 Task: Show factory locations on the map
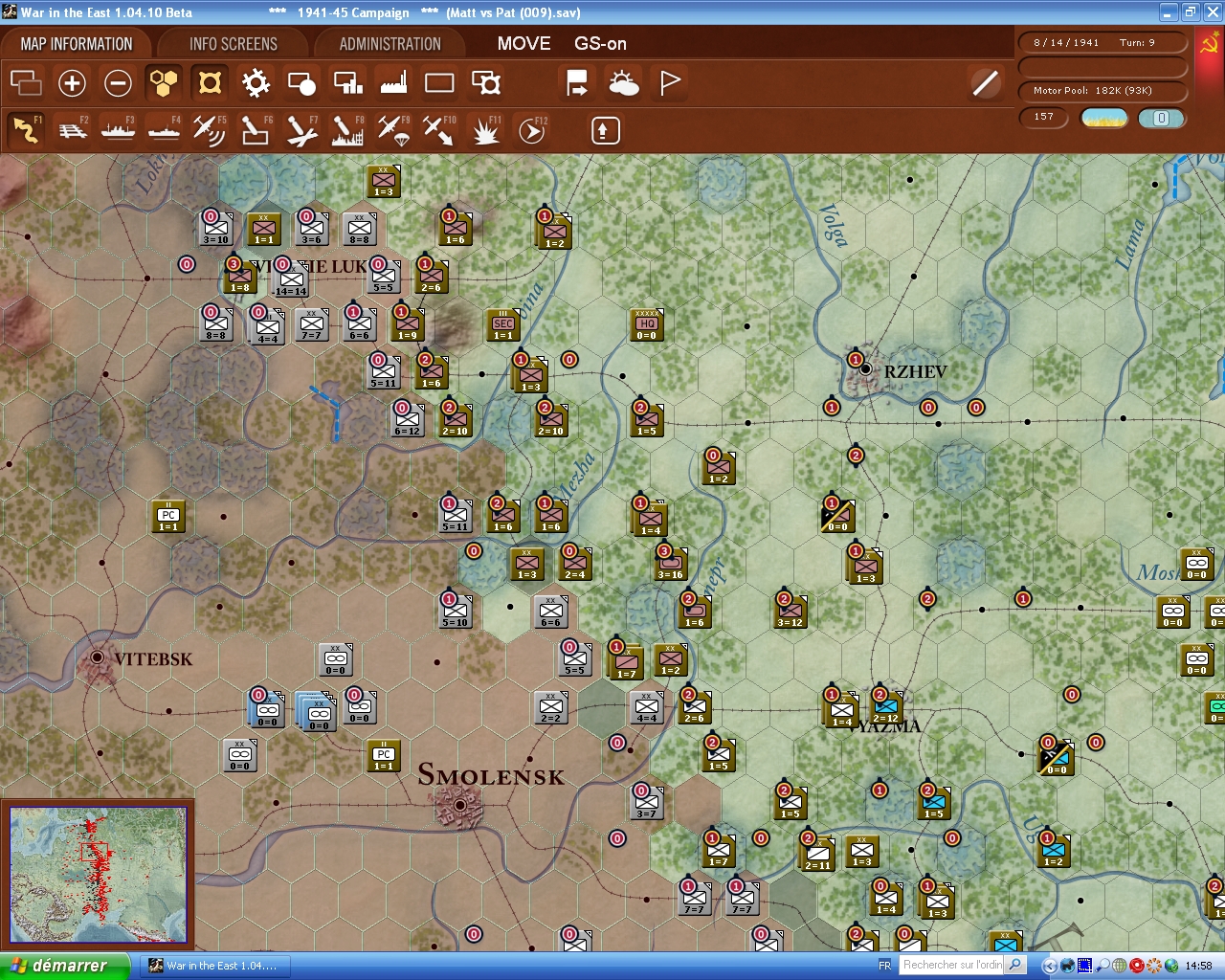tap(393, 83)
